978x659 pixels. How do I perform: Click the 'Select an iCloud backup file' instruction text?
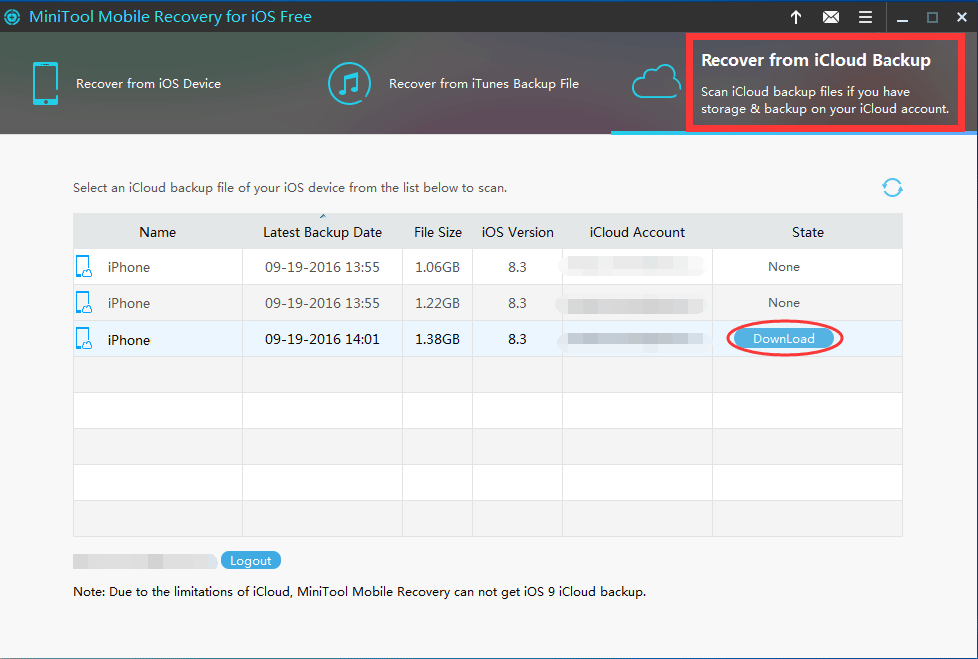pos(290,188)
